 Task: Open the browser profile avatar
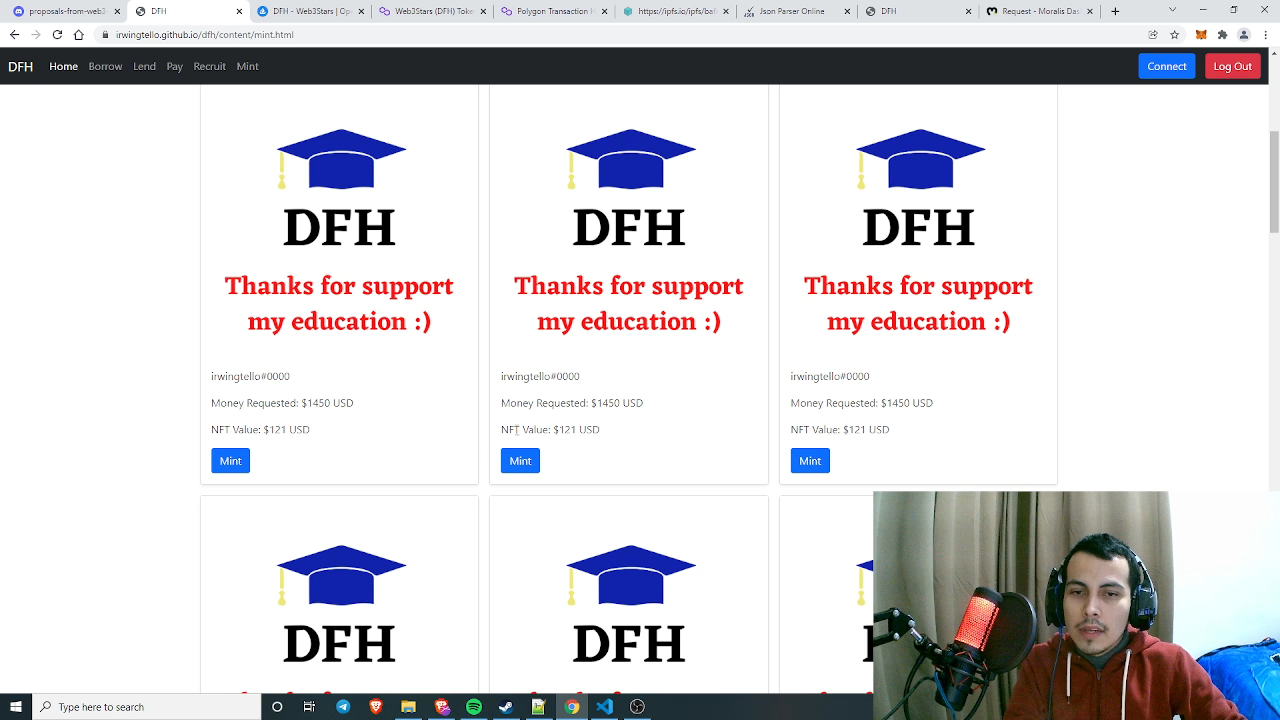[x=1244, y=34]
